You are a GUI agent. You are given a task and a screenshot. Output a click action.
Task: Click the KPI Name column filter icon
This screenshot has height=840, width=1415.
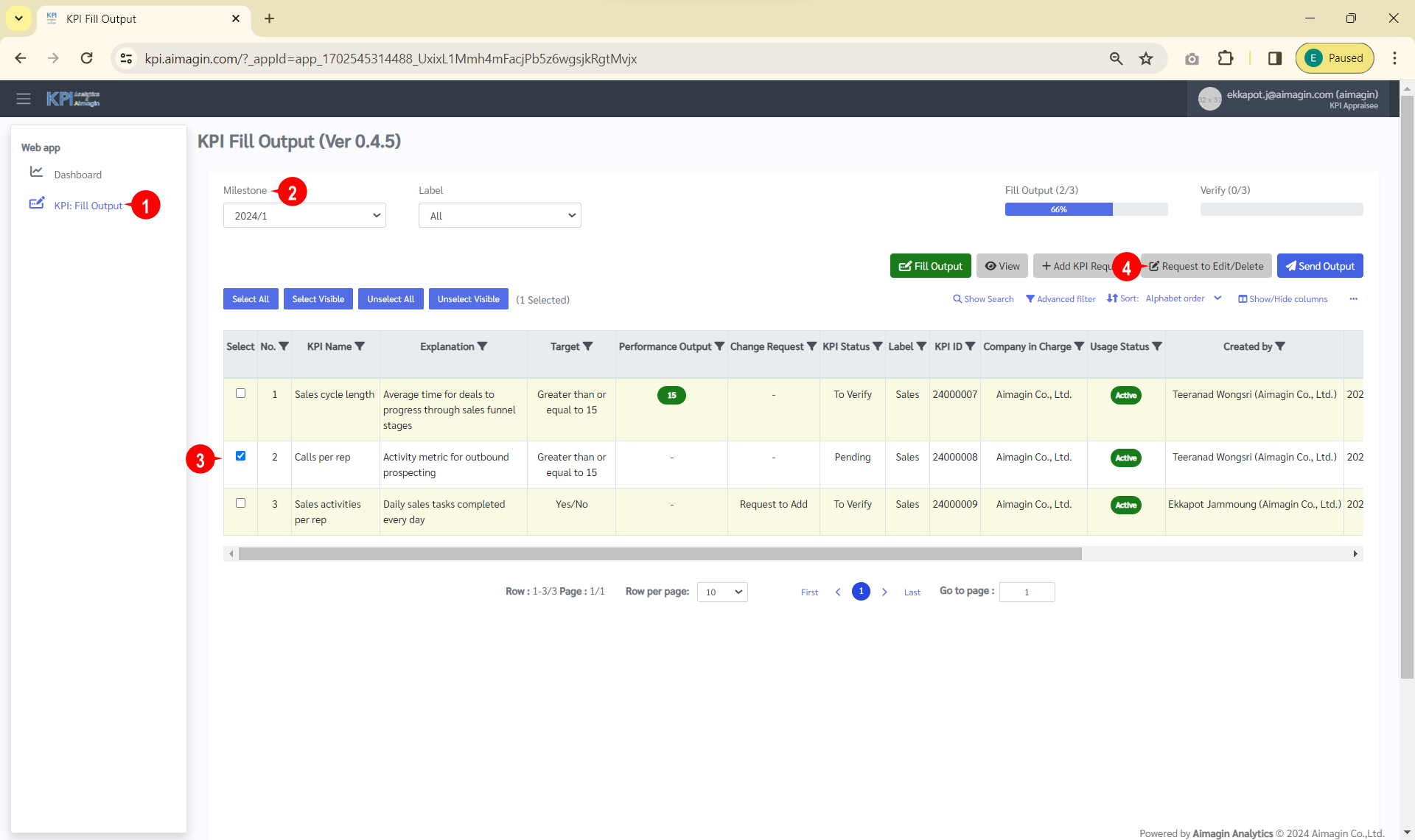360,346
